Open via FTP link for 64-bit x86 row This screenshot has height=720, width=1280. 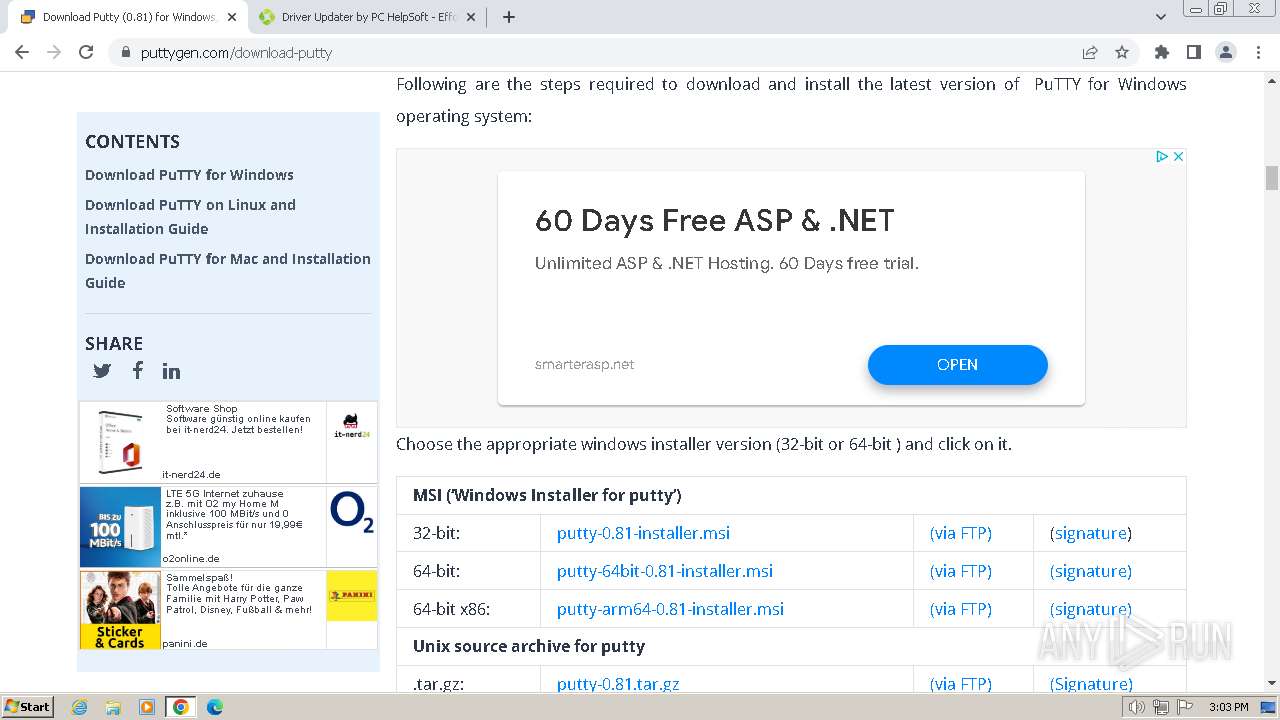(961, 609)
